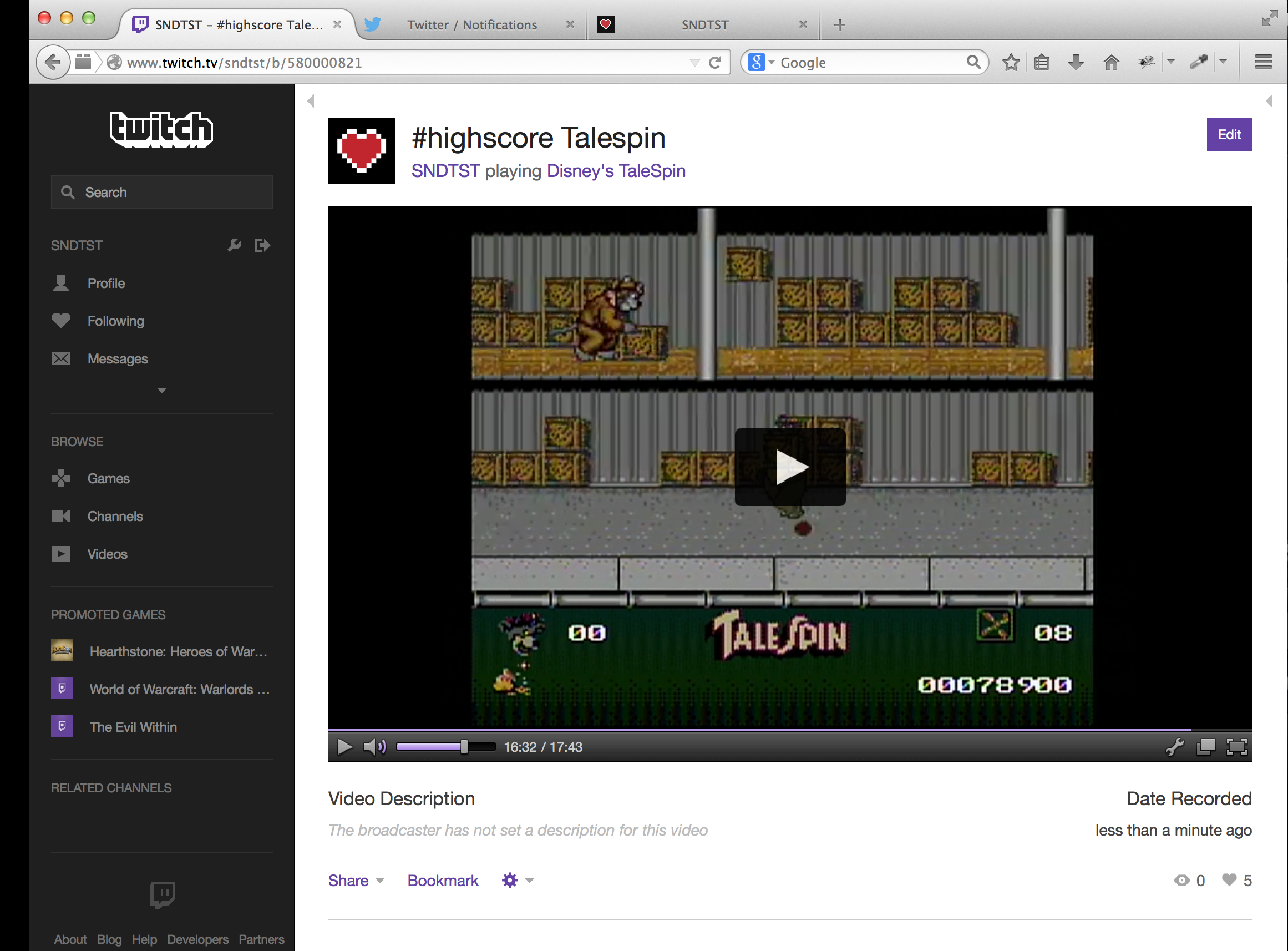Click the video player wrench options icon
The width and height of the screenshot is (1288, 951).
1175,747
